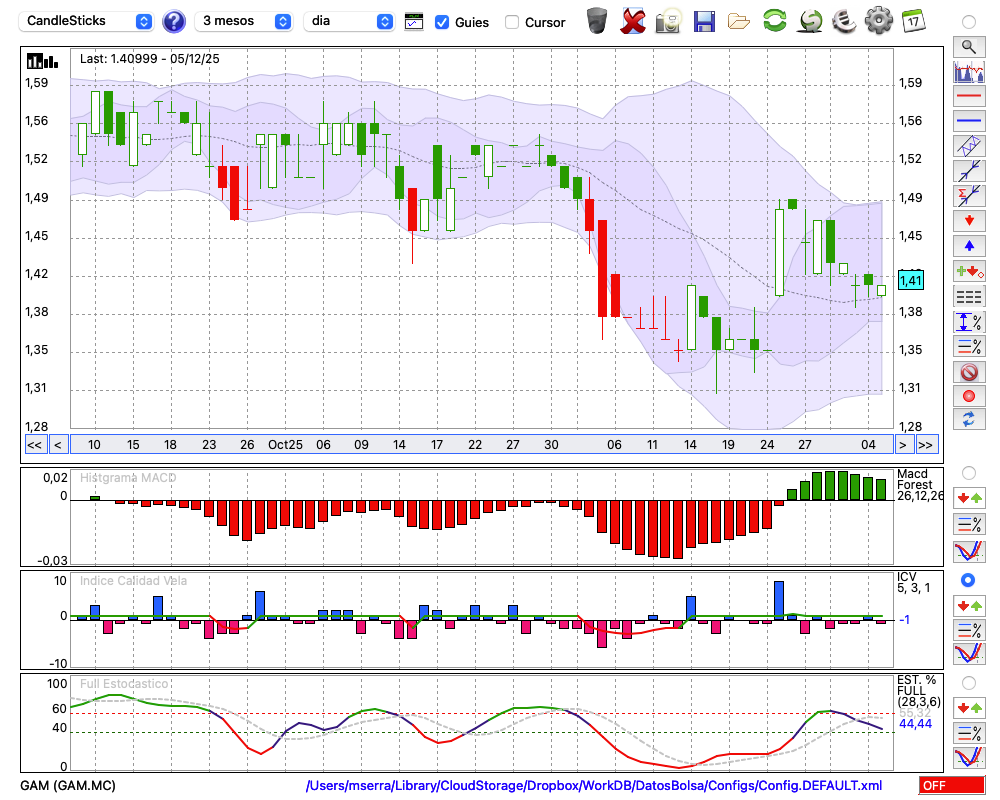The image size is (1000, 800).
Task: Click the >> button on timeline scroller
Action: pyautogui.click(x=926, y=444)
